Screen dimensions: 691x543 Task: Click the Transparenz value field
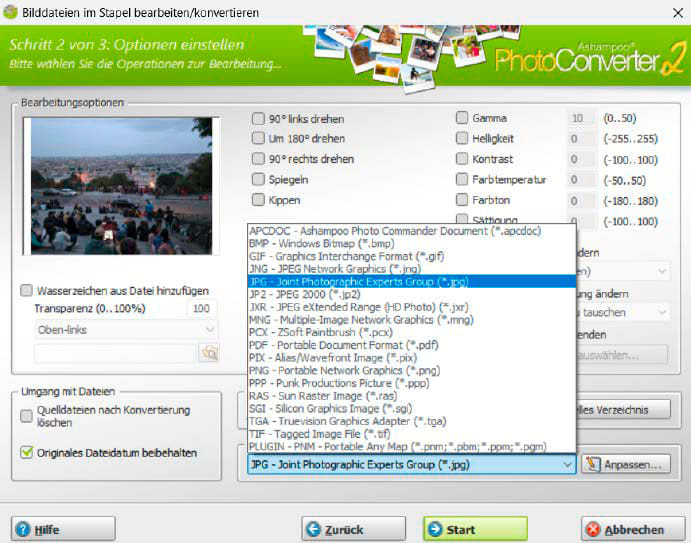(x=202, y=309)
